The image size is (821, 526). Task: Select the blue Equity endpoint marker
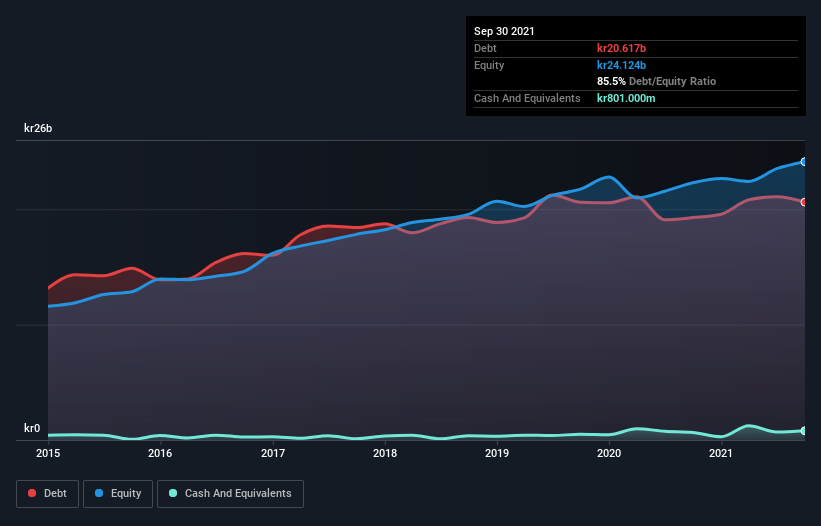click(x=804, y=162)
